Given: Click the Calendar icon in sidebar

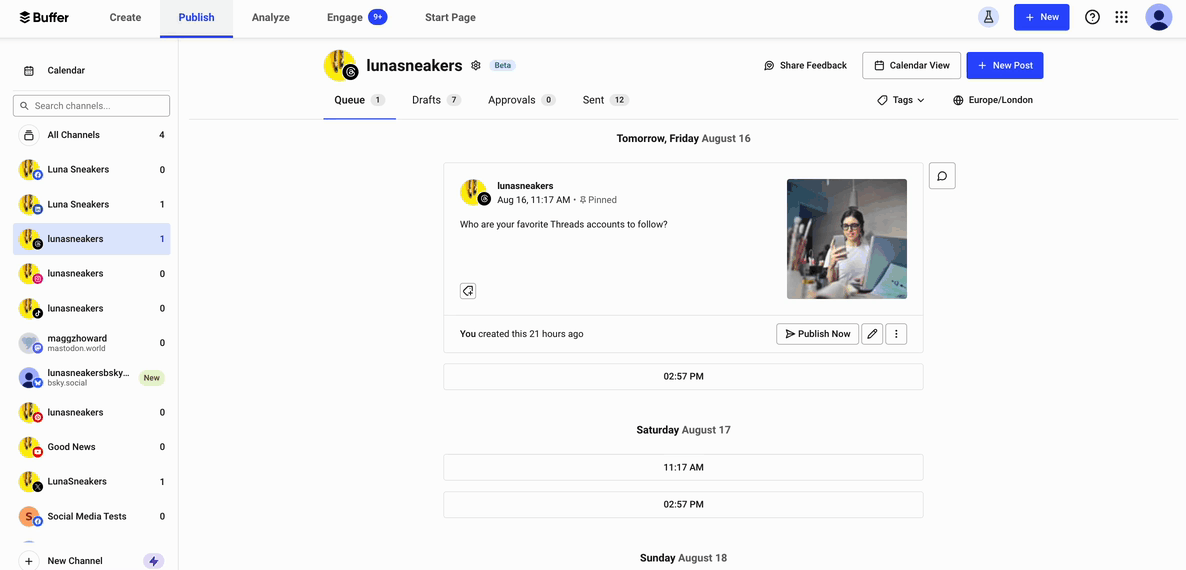Looking at the screenshot, I should point(29,71).
